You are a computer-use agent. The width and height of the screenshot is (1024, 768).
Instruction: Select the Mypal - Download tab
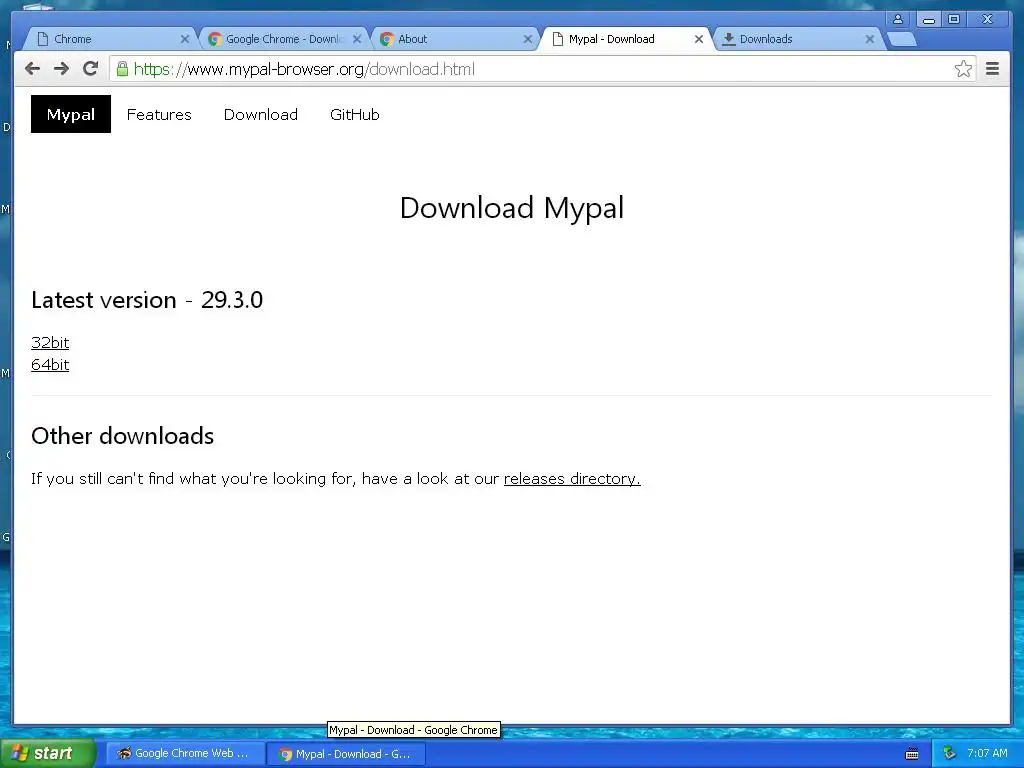(624, 39)
